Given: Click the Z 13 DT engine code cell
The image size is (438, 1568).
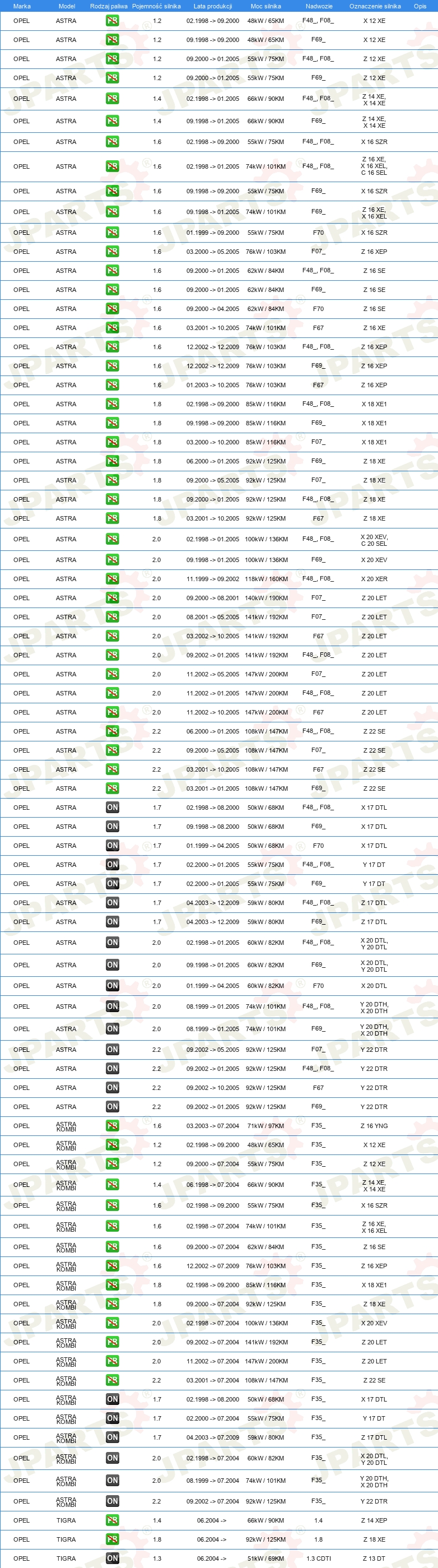Looking at the screenshot, I should (374, 1558).
